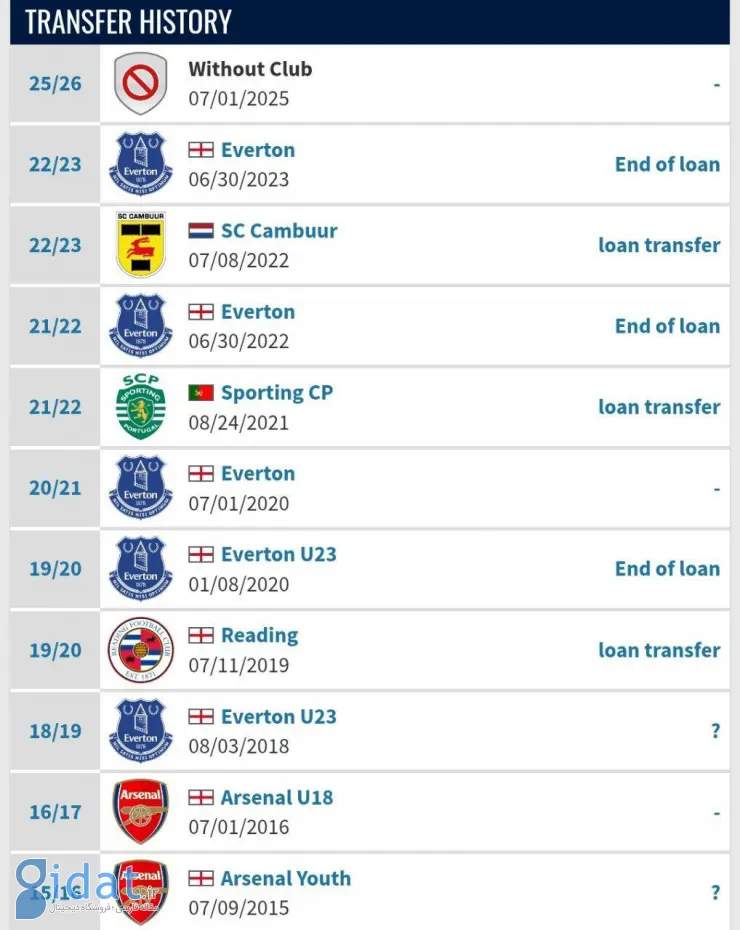Select the 25/26 season cell
This screenshot has width=740, height=930.
[55, 84]
